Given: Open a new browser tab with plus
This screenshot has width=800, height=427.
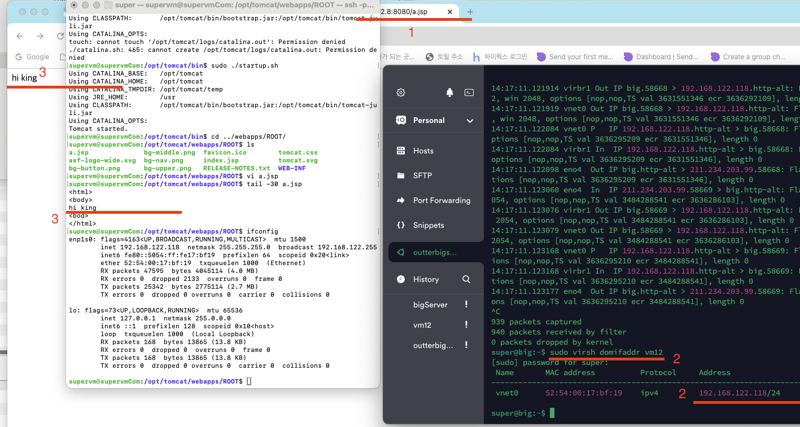Looking at the screenshot, I should (x=470, y=12).
